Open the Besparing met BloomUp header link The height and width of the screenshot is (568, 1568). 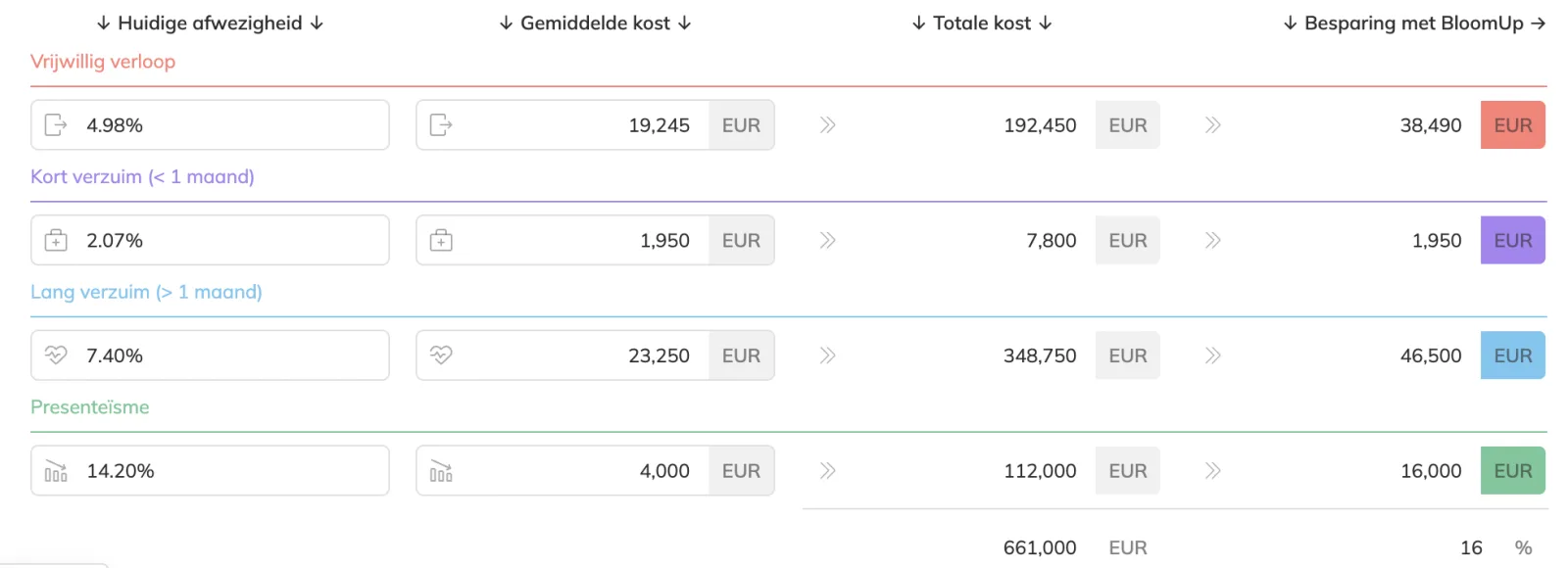click(x=1414, y=23)
